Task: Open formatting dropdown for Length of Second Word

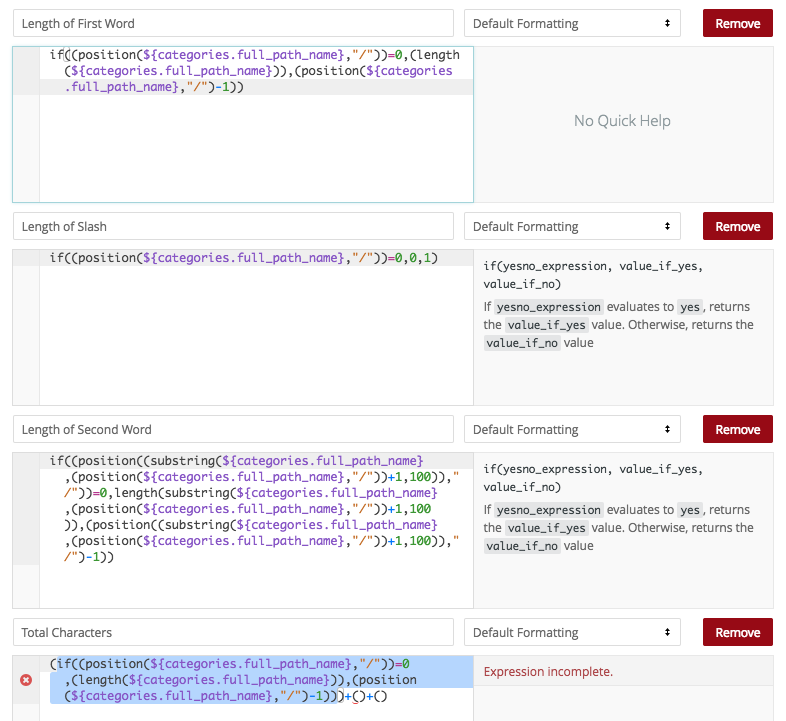Action: pos(572,429)
